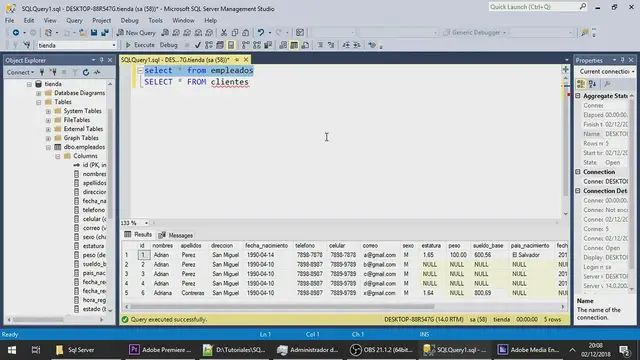Collapse dbo.empleados table node

point(48,147)
